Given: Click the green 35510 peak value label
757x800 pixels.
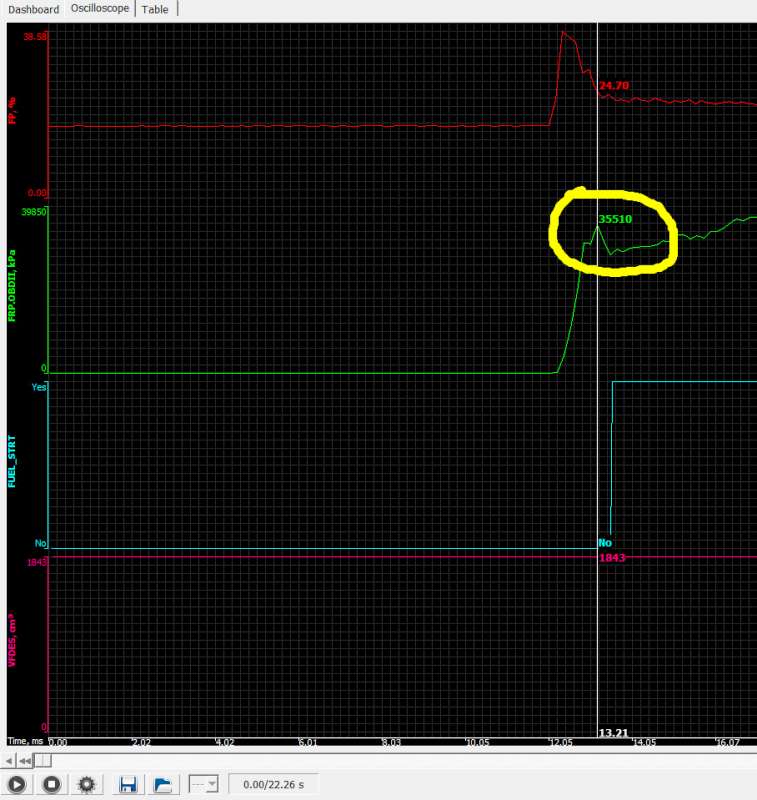Looking at the screenshot, I should point(614,219).
